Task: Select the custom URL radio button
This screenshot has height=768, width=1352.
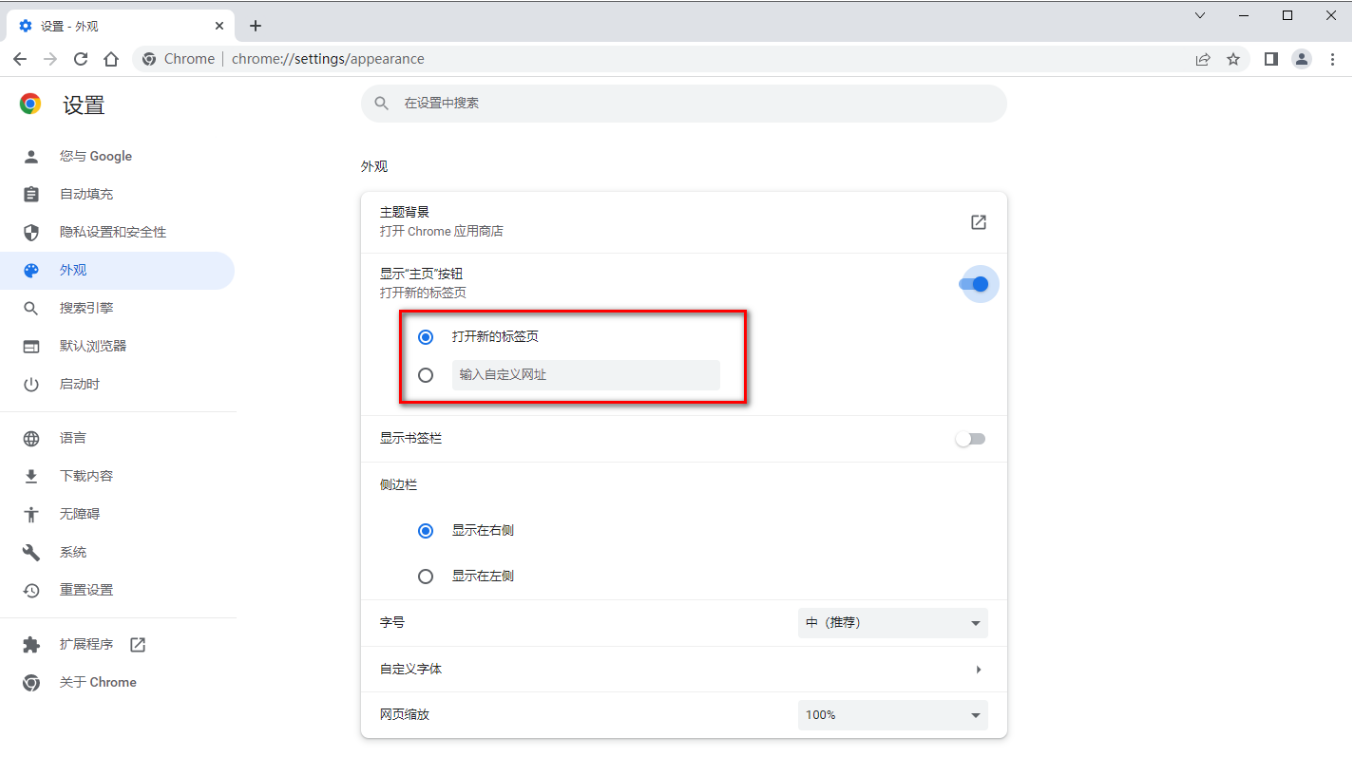Action: (x=426, y=375)
